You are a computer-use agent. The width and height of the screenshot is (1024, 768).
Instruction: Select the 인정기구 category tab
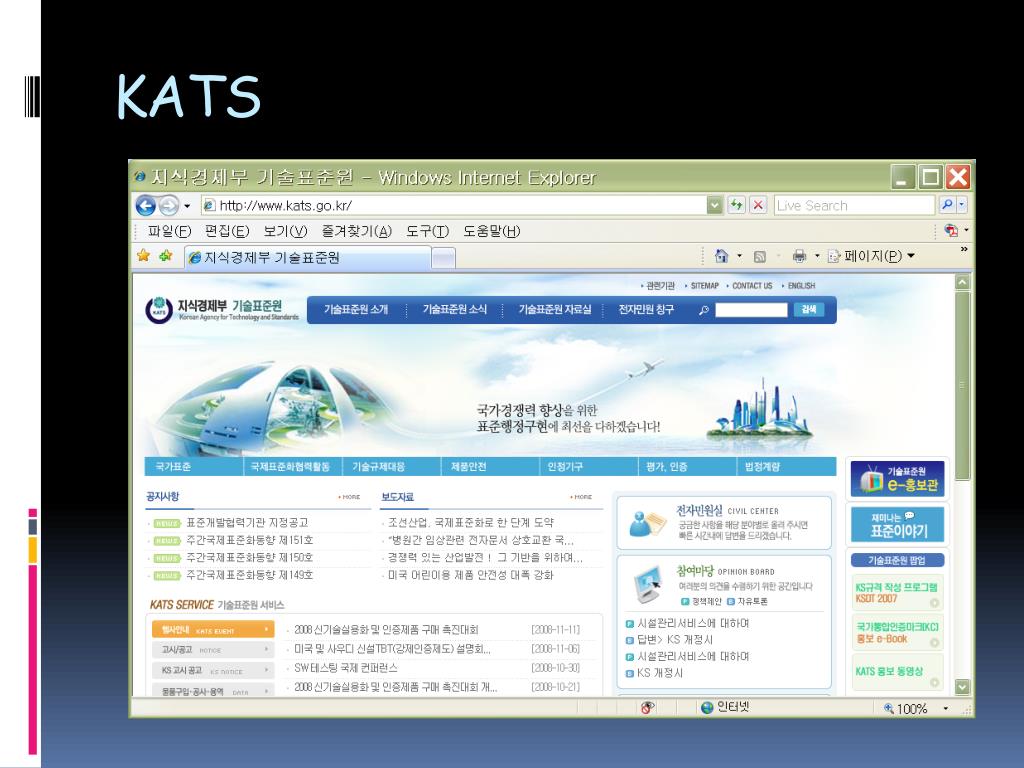(588, 466)
